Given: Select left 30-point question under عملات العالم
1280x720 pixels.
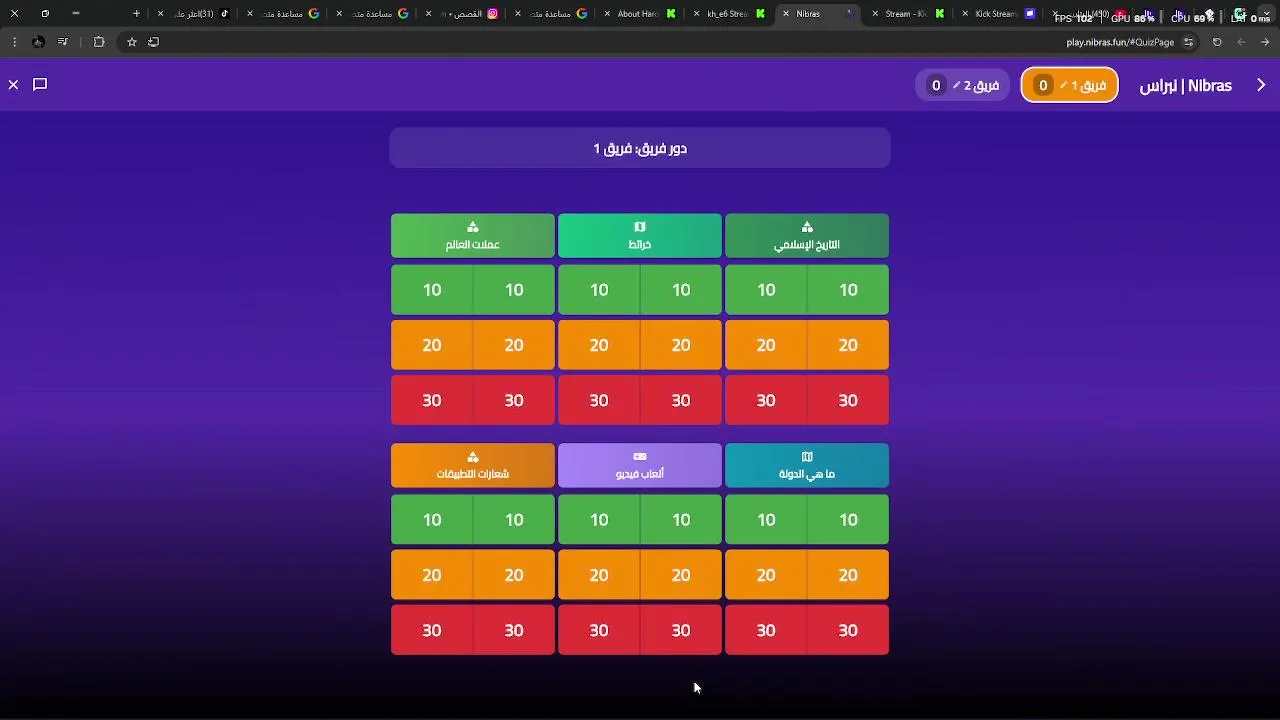Looking at the screenshot, I should pyautogui.click(x=432, y=400).
